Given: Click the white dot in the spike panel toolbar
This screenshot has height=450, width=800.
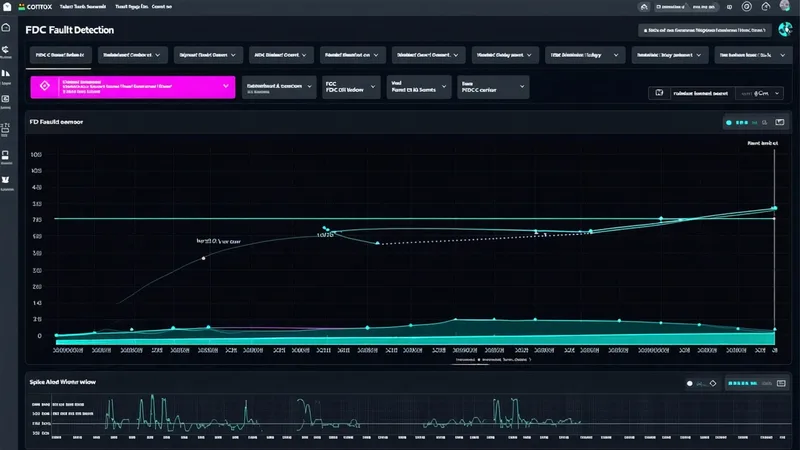Looking at the screenshot, I should 689,383.
